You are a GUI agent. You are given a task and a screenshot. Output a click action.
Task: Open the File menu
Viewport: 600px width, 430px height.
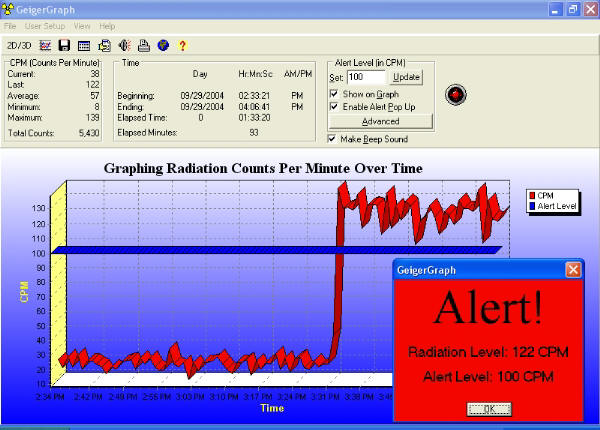click(x=10, y=26)
